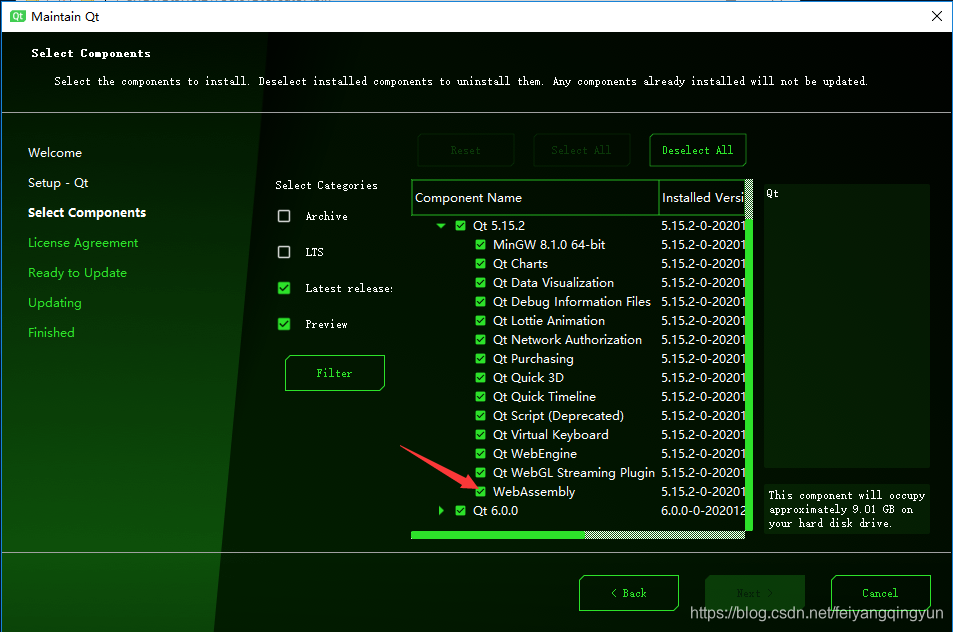Image resolution: width=953 pixels, height=632 pixels.
Task: Sort by Installed Version column header
Action: click(x=704, y=198)
